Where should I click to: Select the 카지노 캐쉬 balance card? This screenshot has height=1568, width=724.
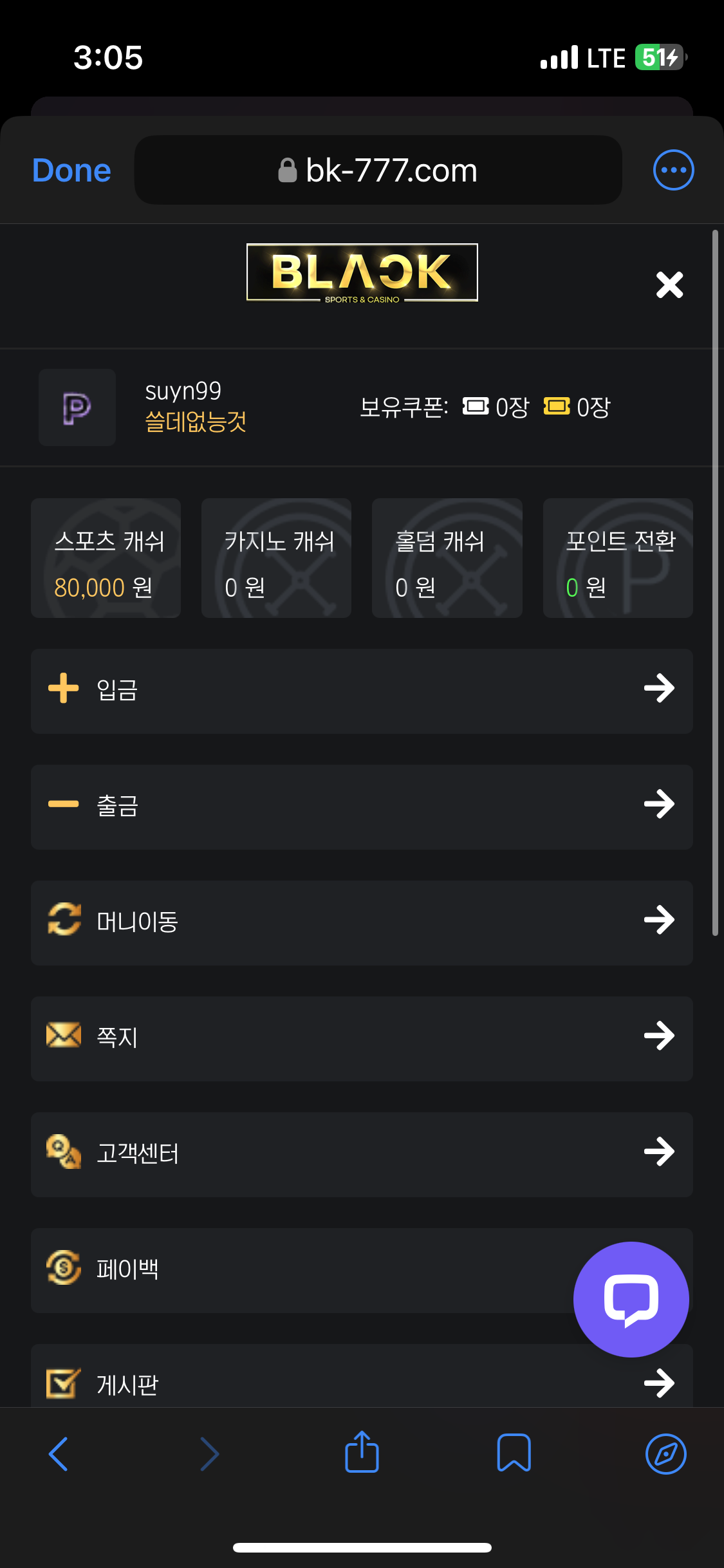(276, 558)
